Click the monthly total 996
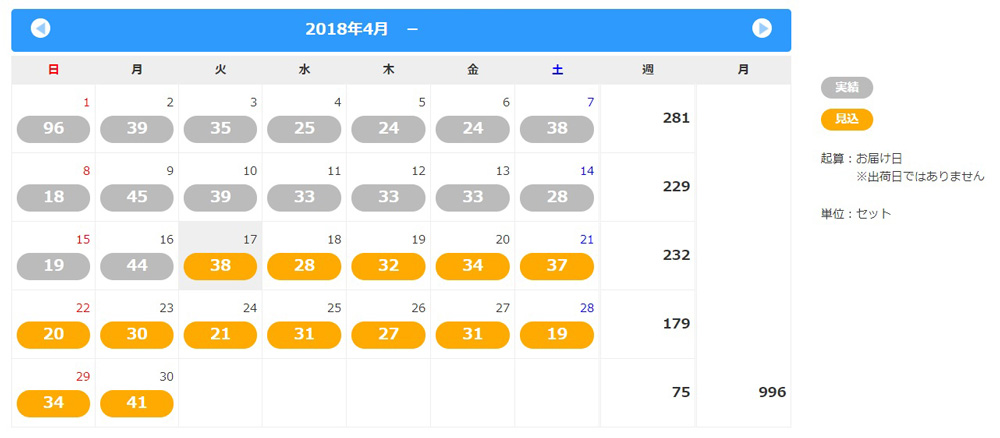The height and width of the screenshot is (438, 1000). pyautogui.click(x=772, y=392)
